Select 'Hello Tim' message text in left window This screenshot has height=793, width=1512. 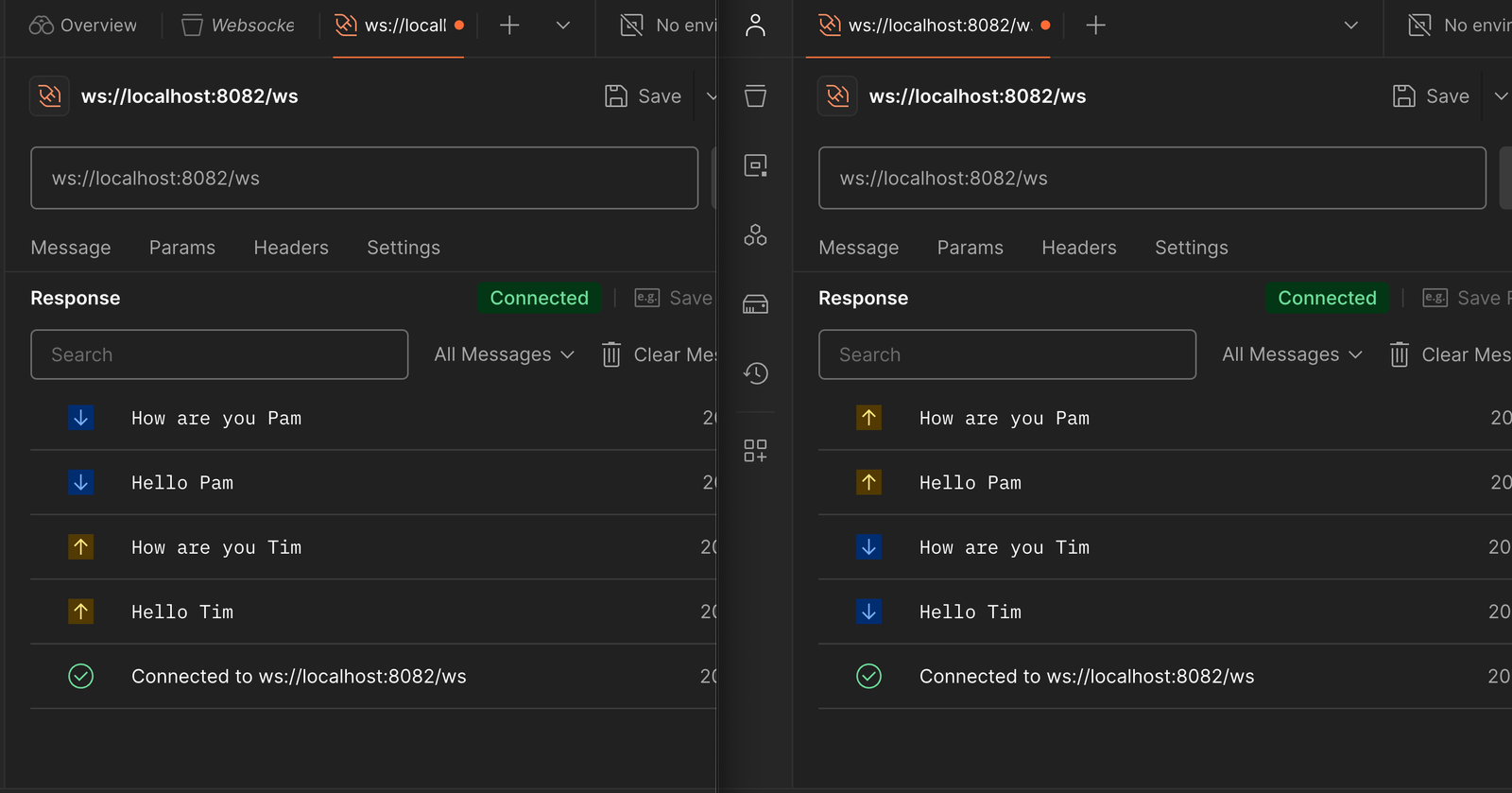click(x=182, y=612)
